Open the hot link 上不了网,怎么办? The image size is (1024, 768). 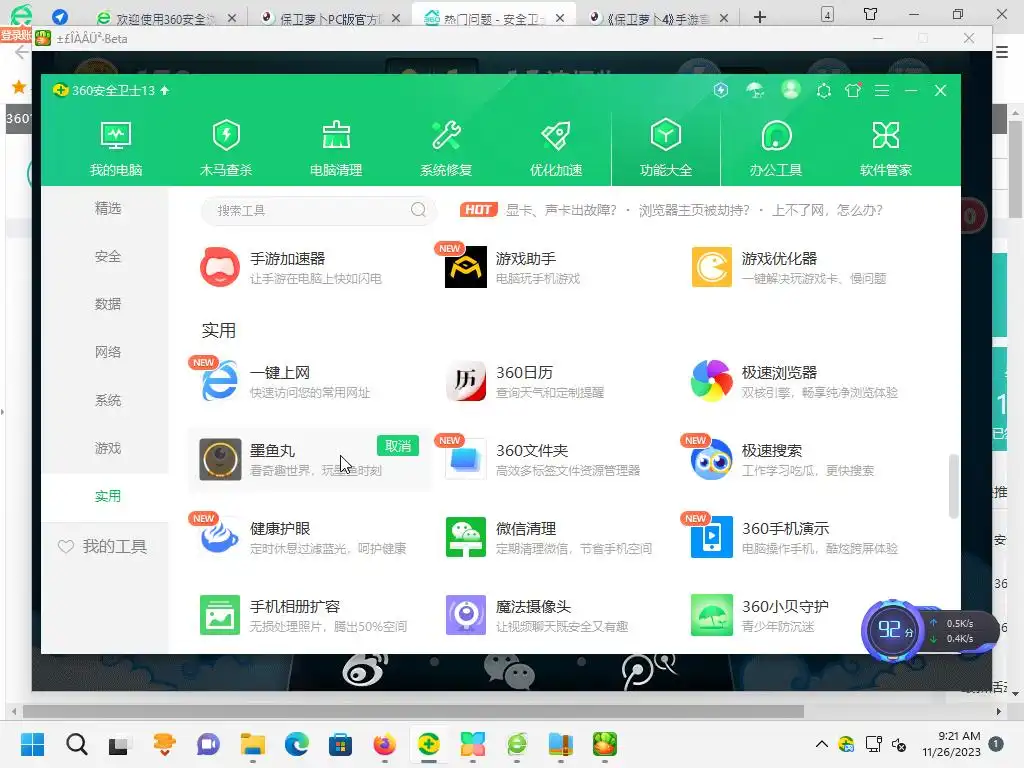(827, 210)
